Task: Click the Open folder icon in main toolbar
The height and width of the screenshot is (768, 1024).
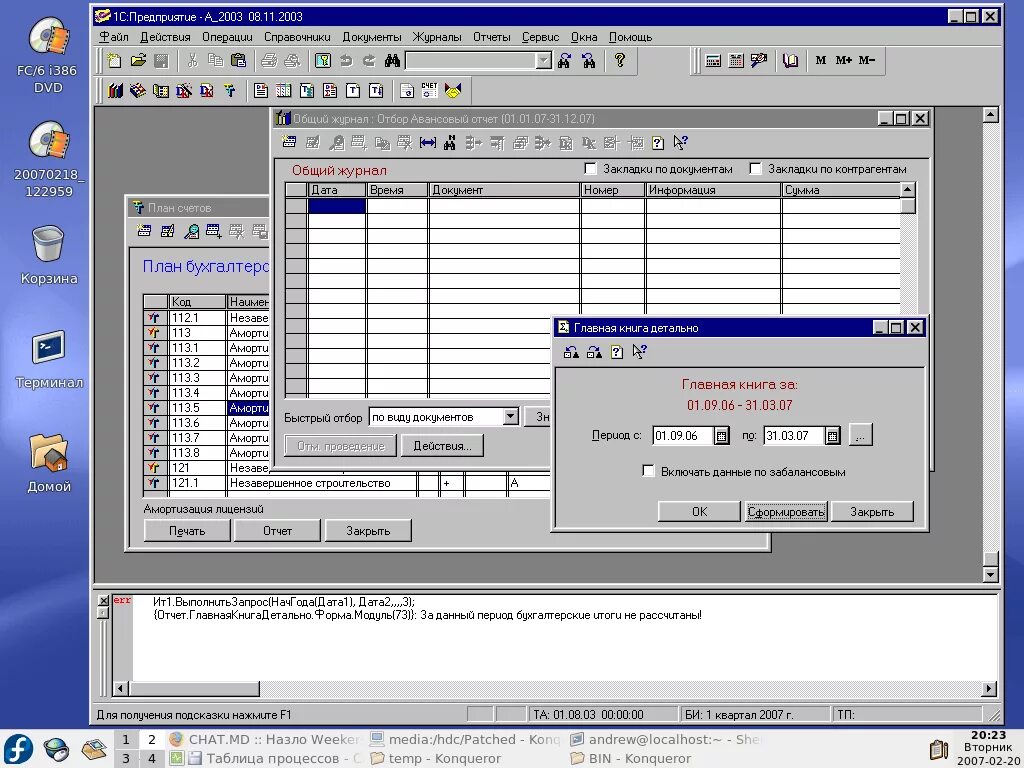Action: point(138,61)
